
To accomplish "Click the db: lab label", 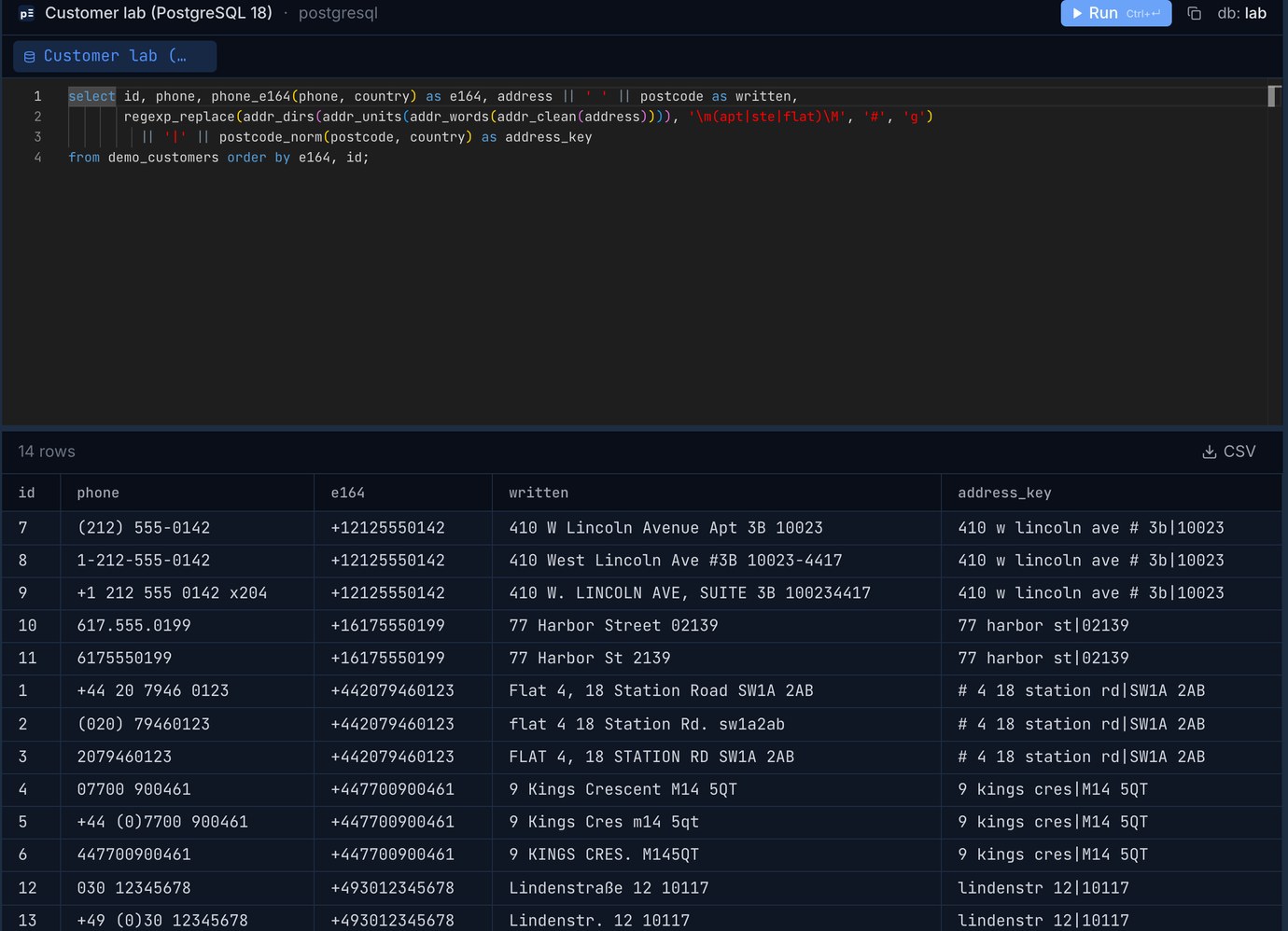I will point(1241,13).
